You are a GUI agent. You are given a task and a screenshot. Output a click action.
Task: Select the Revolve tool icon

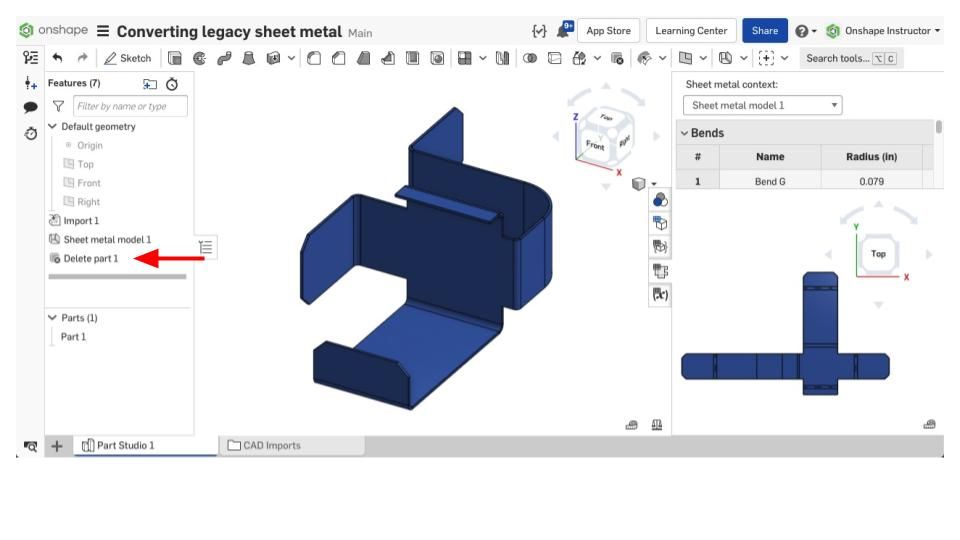[x=198, y=58]
